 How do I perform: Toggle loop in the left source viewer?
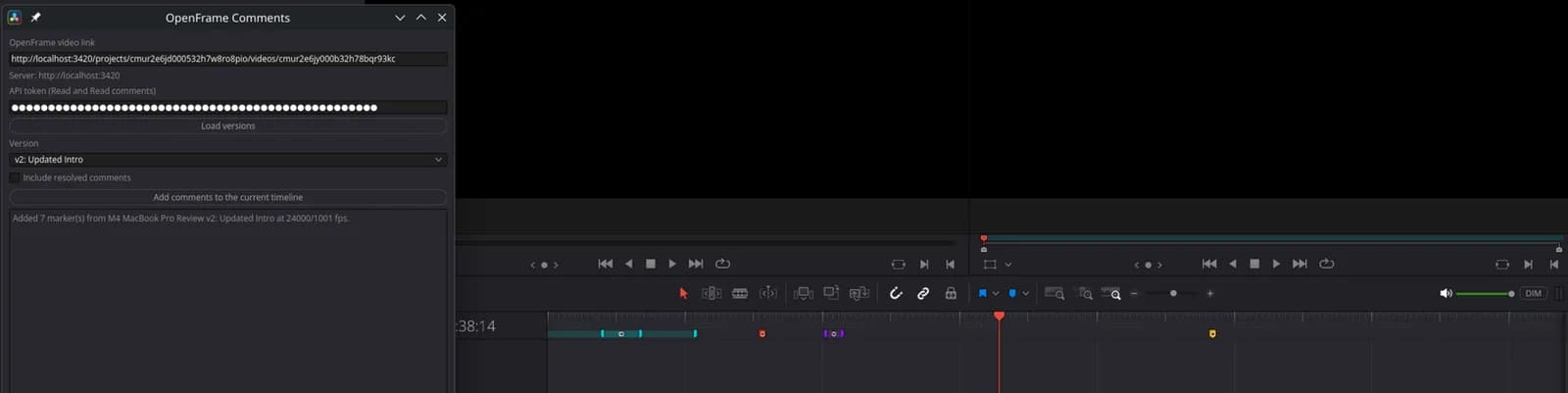point(723,264)
